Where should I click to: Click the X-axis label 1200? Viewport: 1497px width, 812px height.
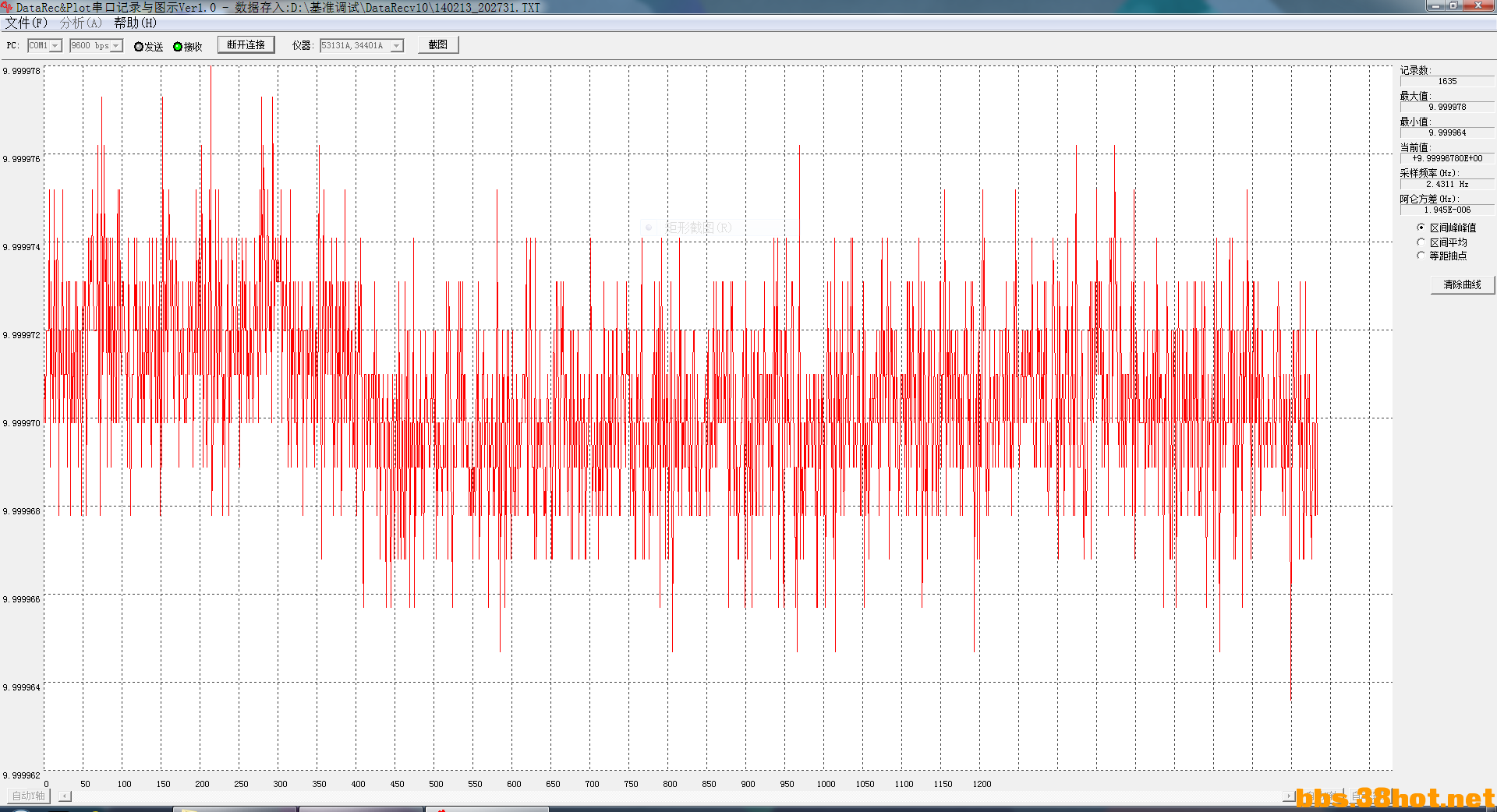click(x=982, y=784)
